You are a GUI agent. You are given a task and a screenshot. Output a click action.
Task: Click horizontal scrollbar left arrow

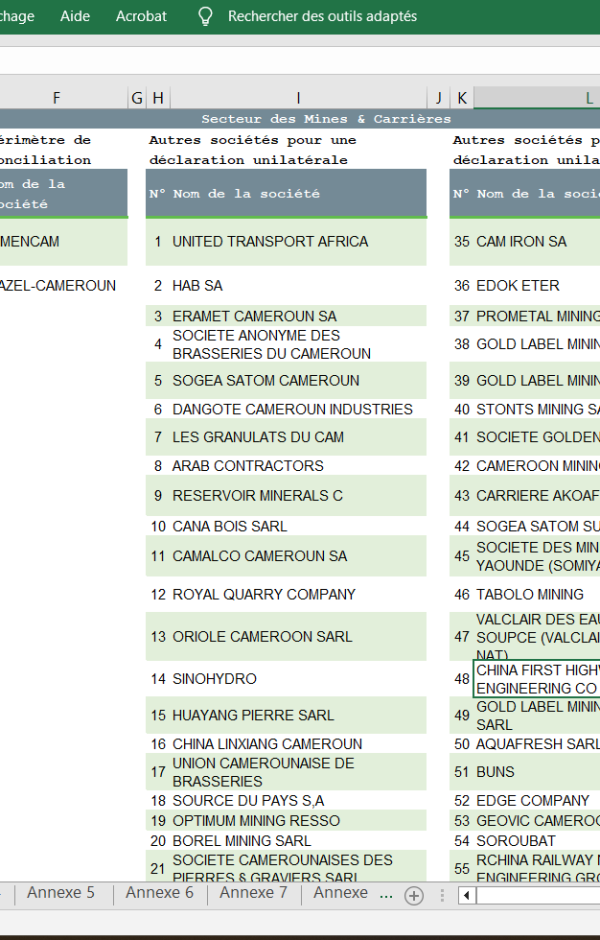click(467, 896)
